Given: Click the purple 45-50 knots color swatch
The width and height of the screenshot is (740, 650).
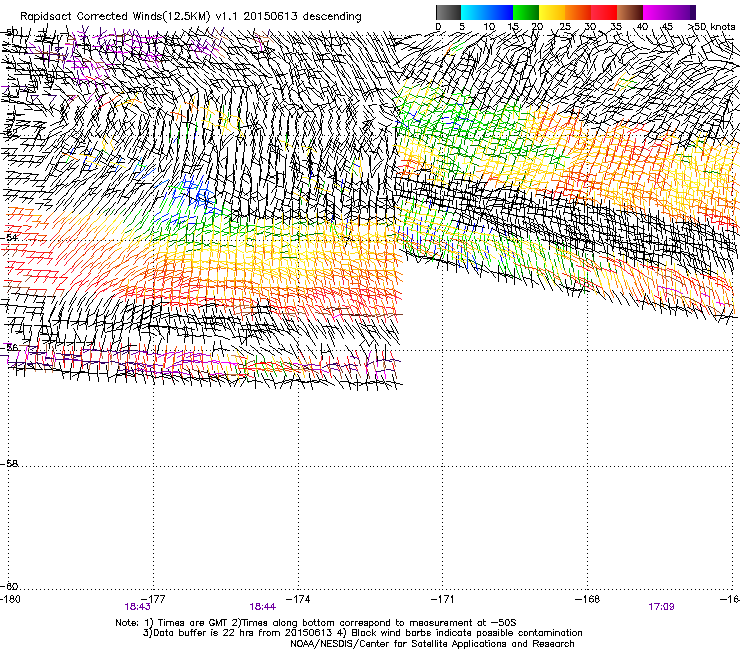Looking at the screenshot, I should click(x=682, y=12).
